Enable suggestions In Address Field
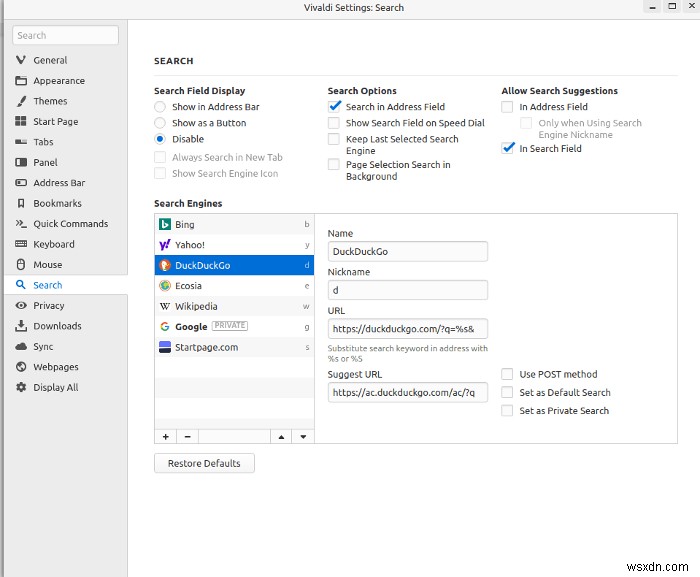 pyautogui.click(x=507, y=107)
